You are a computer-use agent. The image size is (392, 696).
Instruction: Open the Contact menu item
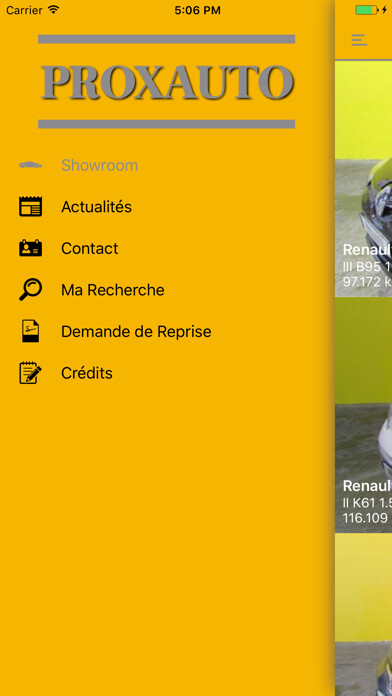[x=167, y=249]
